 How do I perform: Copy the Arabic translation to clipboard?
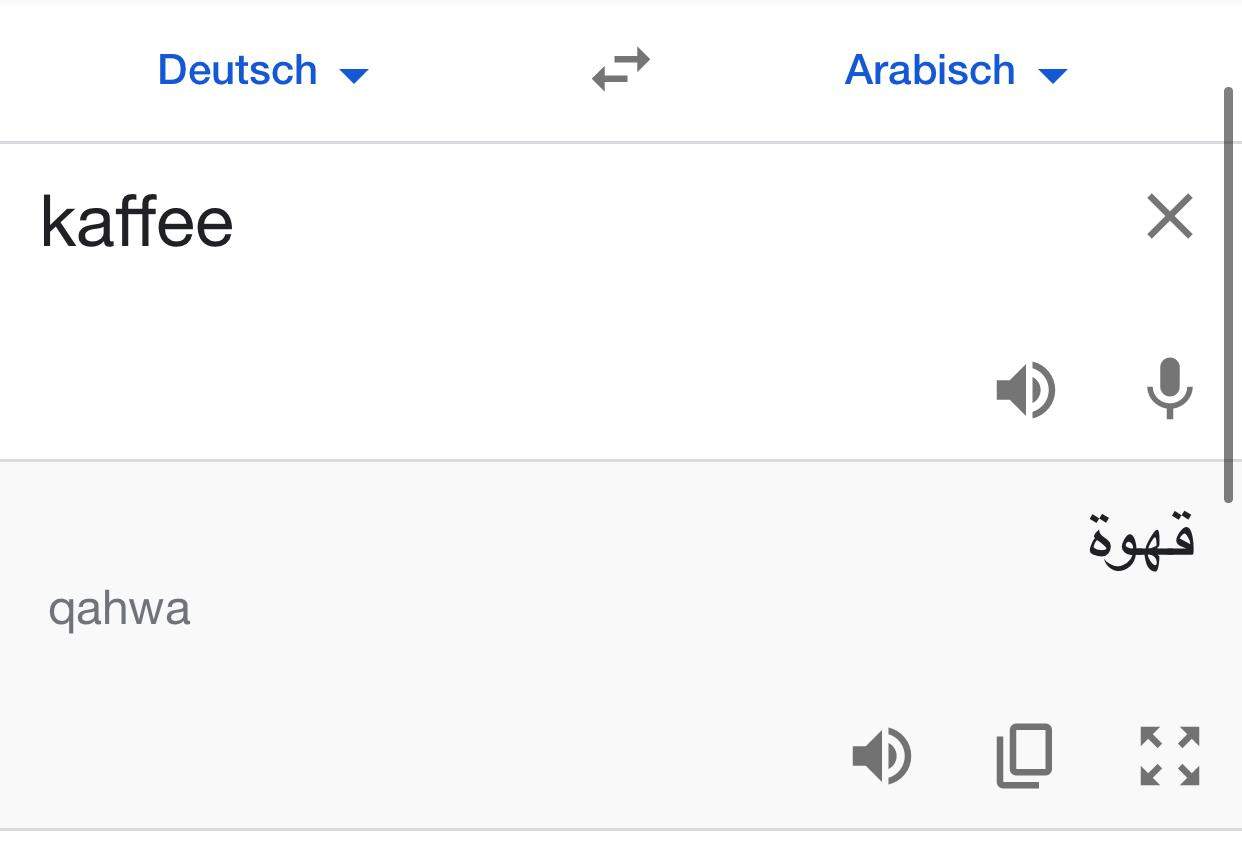point(1025,756)
